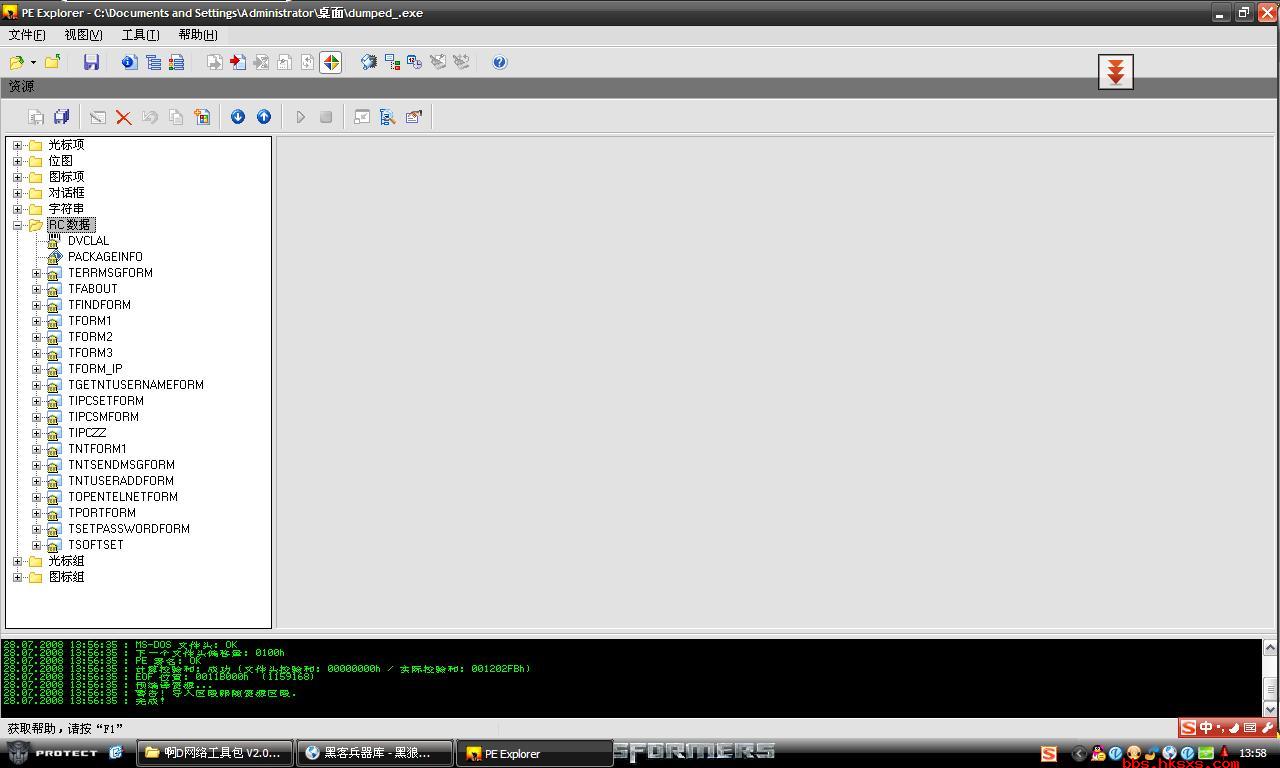Click the gray Play triangle button
The width and height of the screenshot is (1280, 768).
coord(300,117)
